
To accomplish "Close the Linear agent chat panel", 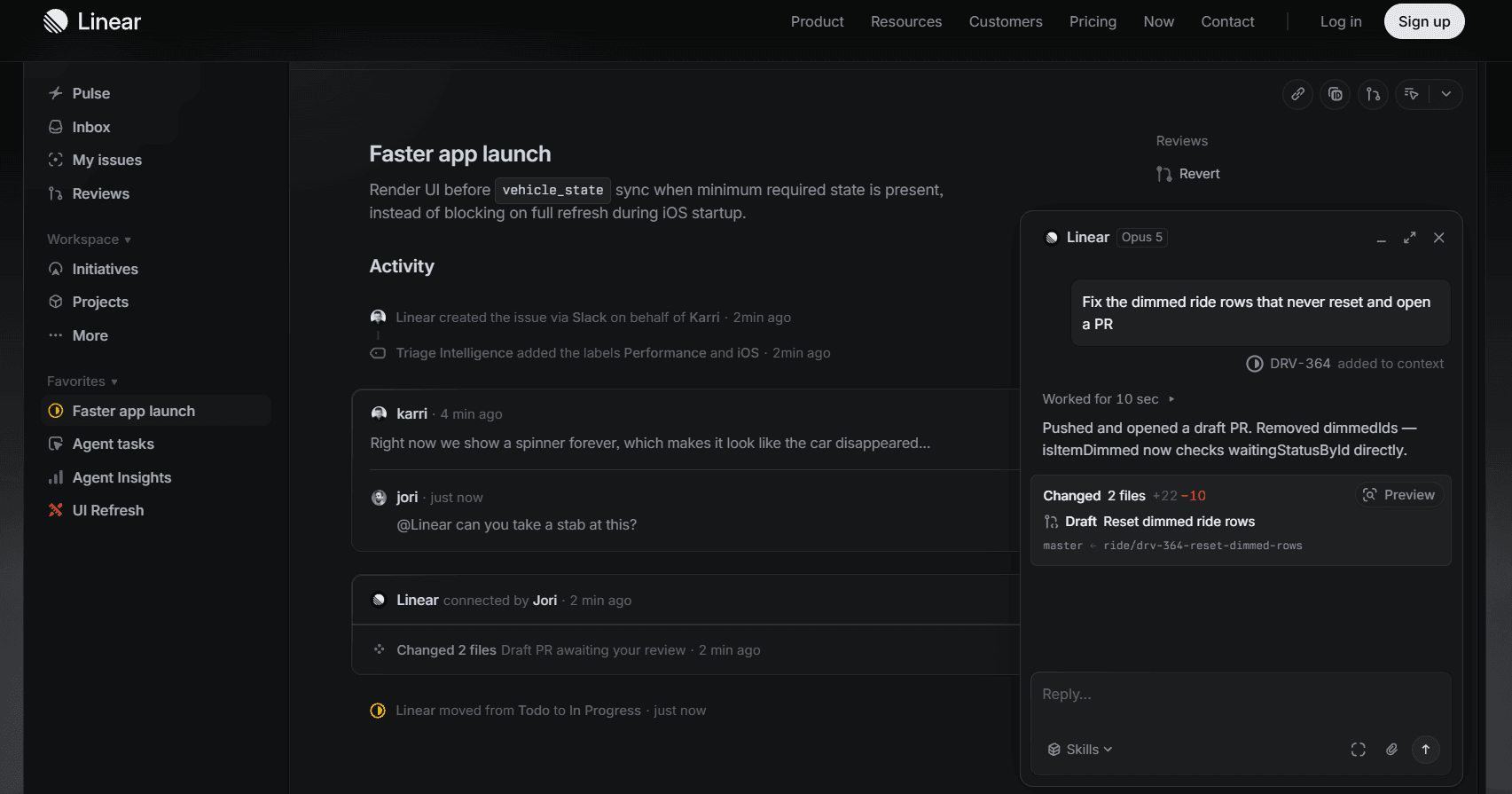I will coord(1439,238).
